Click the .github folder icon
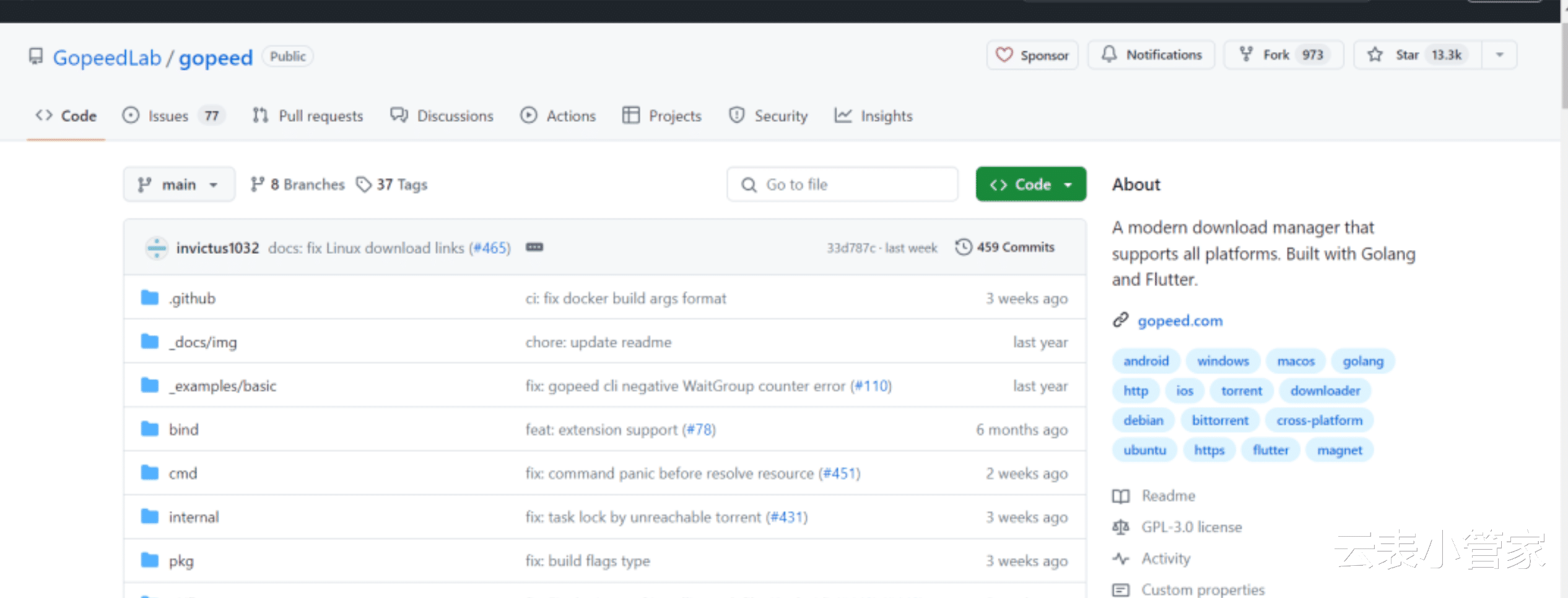 (x=150, y=298)
